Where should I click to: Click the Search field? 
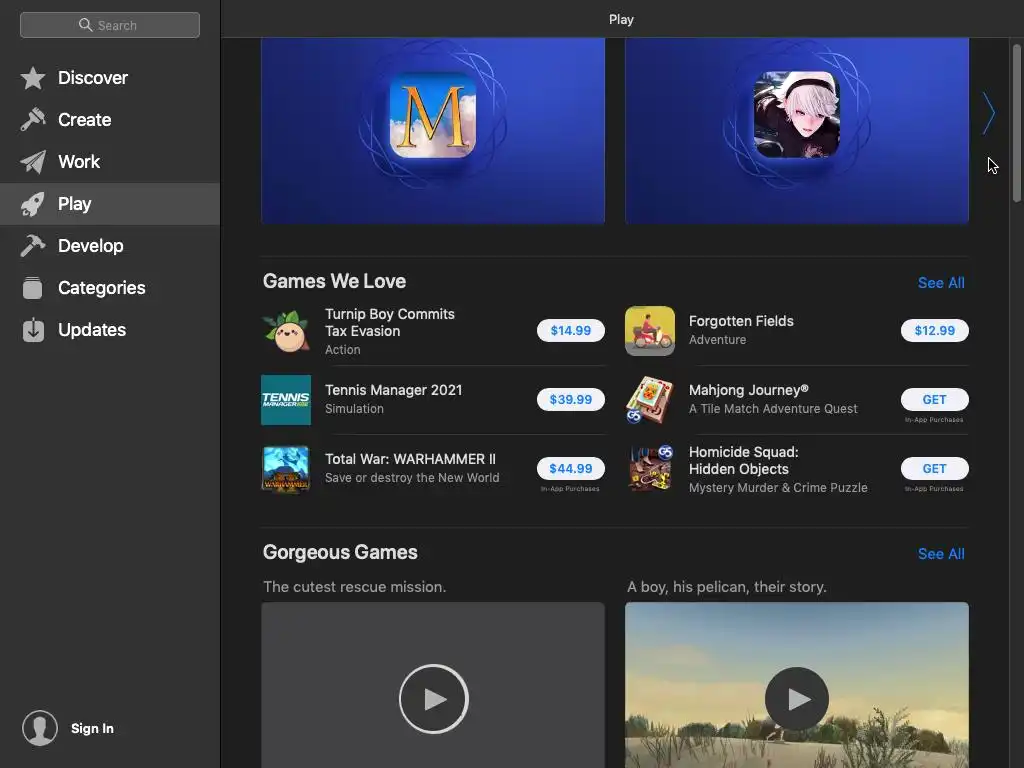click(x=110, y=25)
